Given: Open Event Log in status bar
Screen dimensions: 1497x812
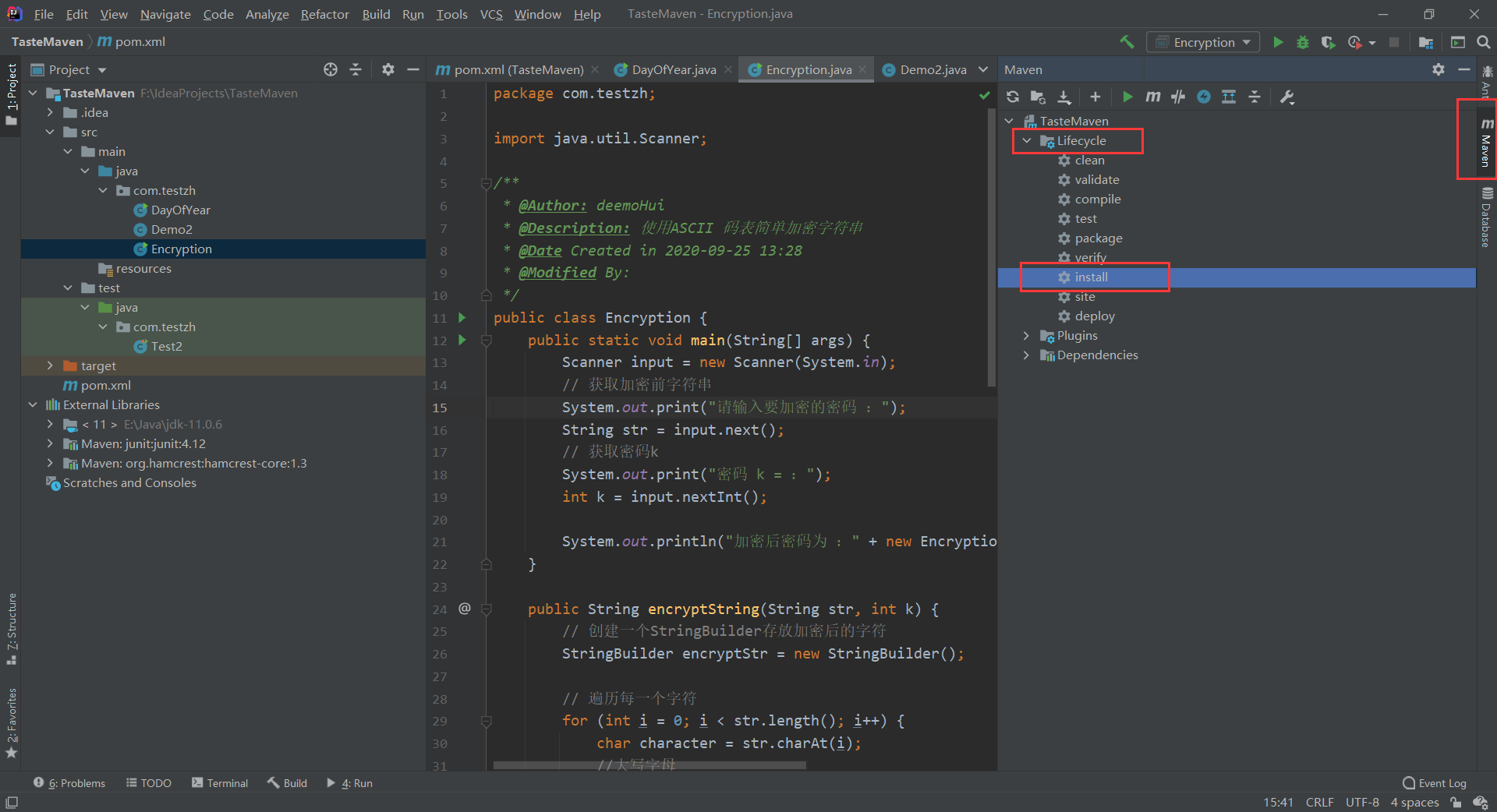Looking at the screenshot, I should (1435, 783).
